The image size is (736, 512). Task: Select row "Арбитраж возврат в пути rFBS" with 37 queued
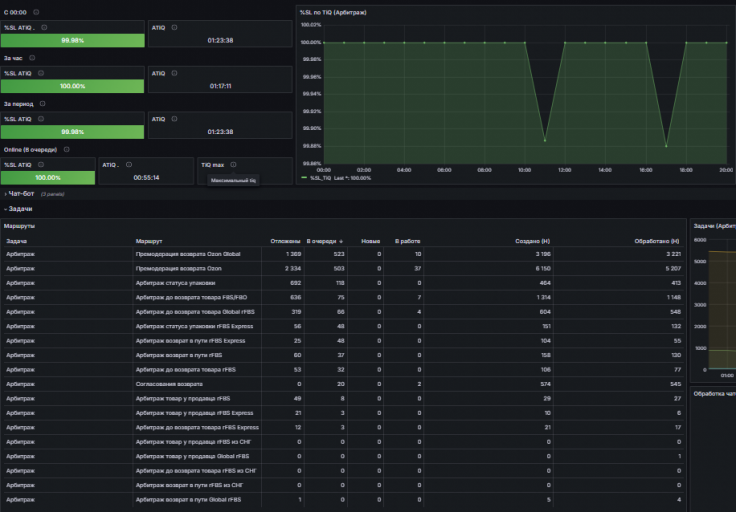pyautogui.click(x=343, y=355)
